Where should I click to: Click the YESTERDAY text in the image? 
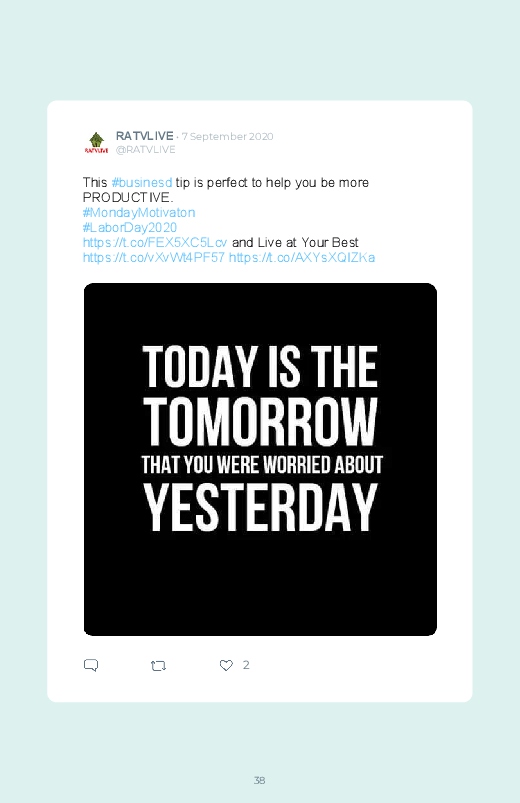click(260, 508)
